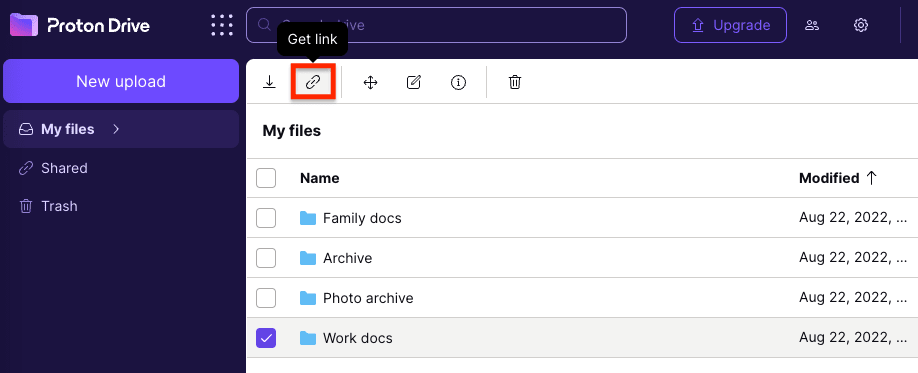
Task: Check the Family docs row checkbox
Action: tap(266, 218)
